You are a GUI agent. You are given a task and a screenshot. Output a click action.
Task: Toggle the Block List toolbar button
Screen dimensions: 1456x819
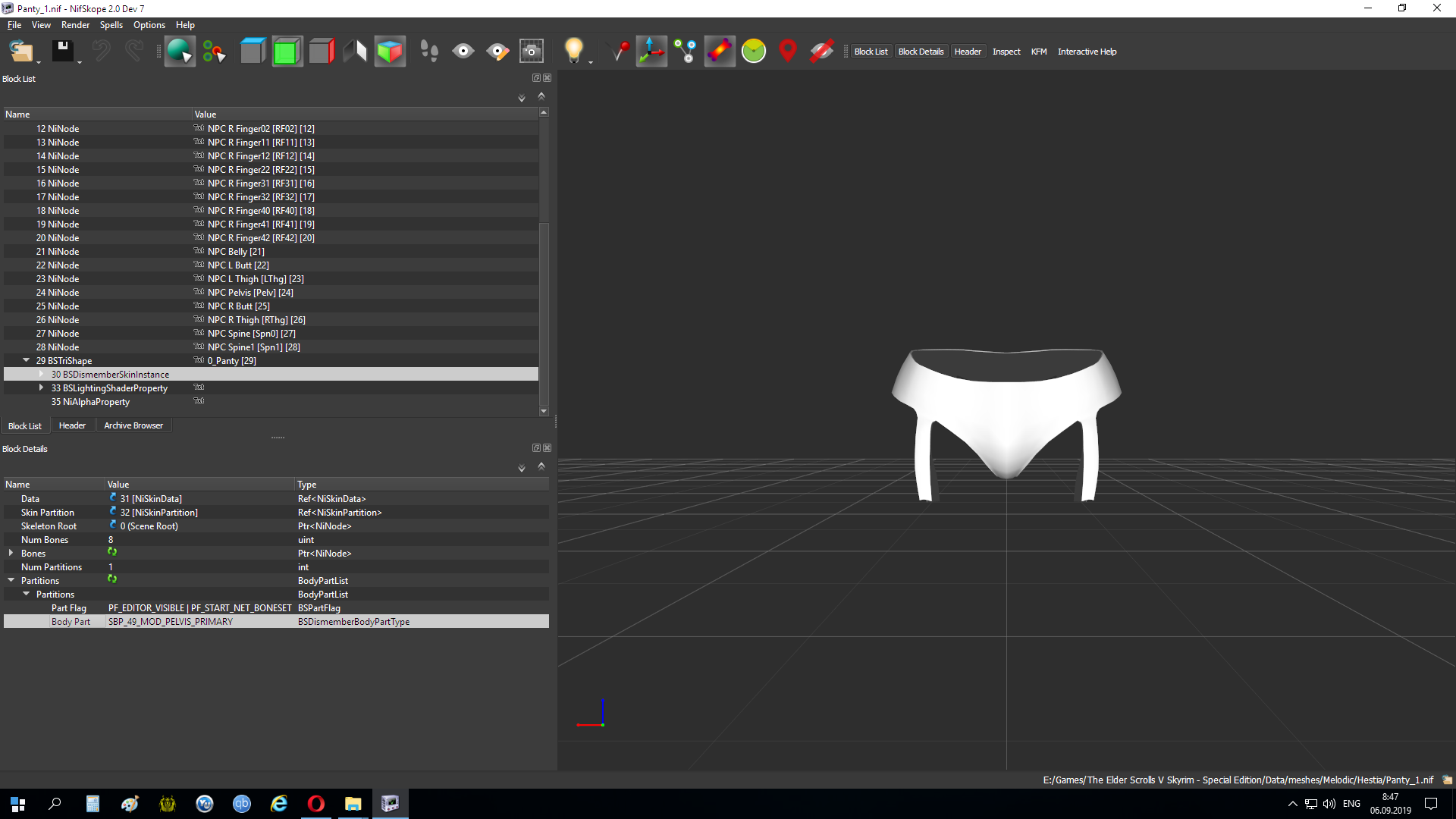coord(870,52)
